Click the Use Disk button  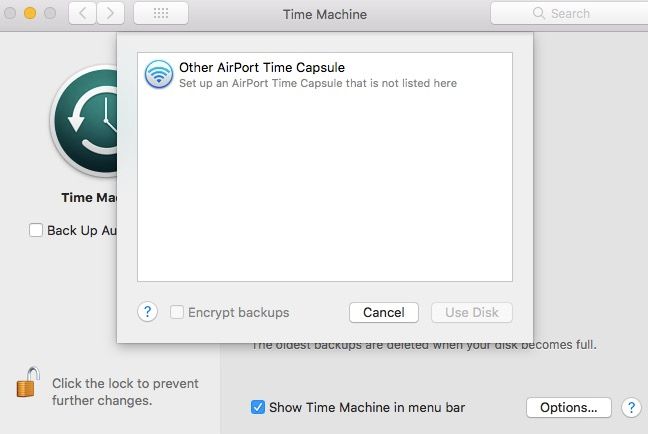tap(472, 312)
